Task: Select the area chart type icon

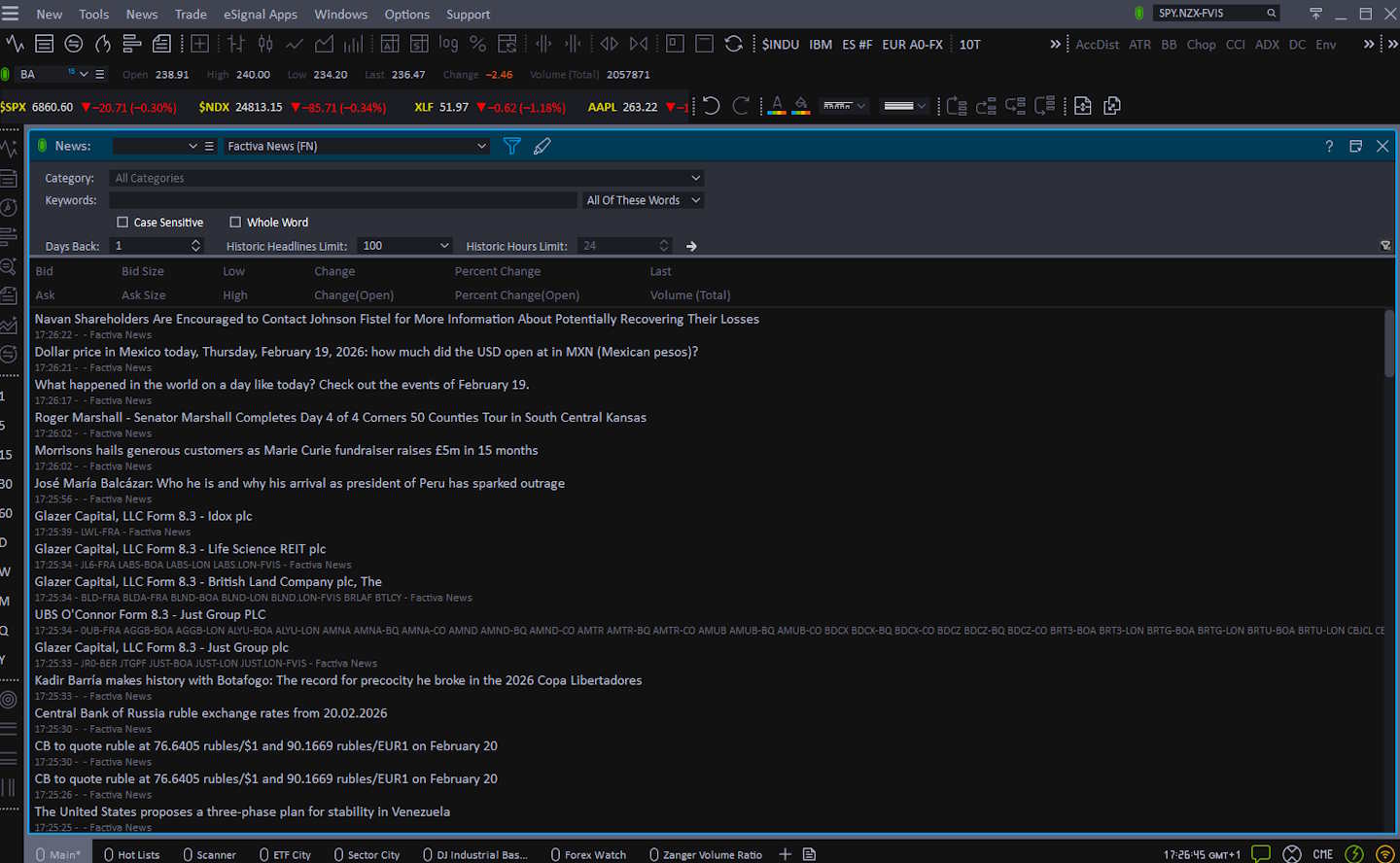Action: click(324, 44)
